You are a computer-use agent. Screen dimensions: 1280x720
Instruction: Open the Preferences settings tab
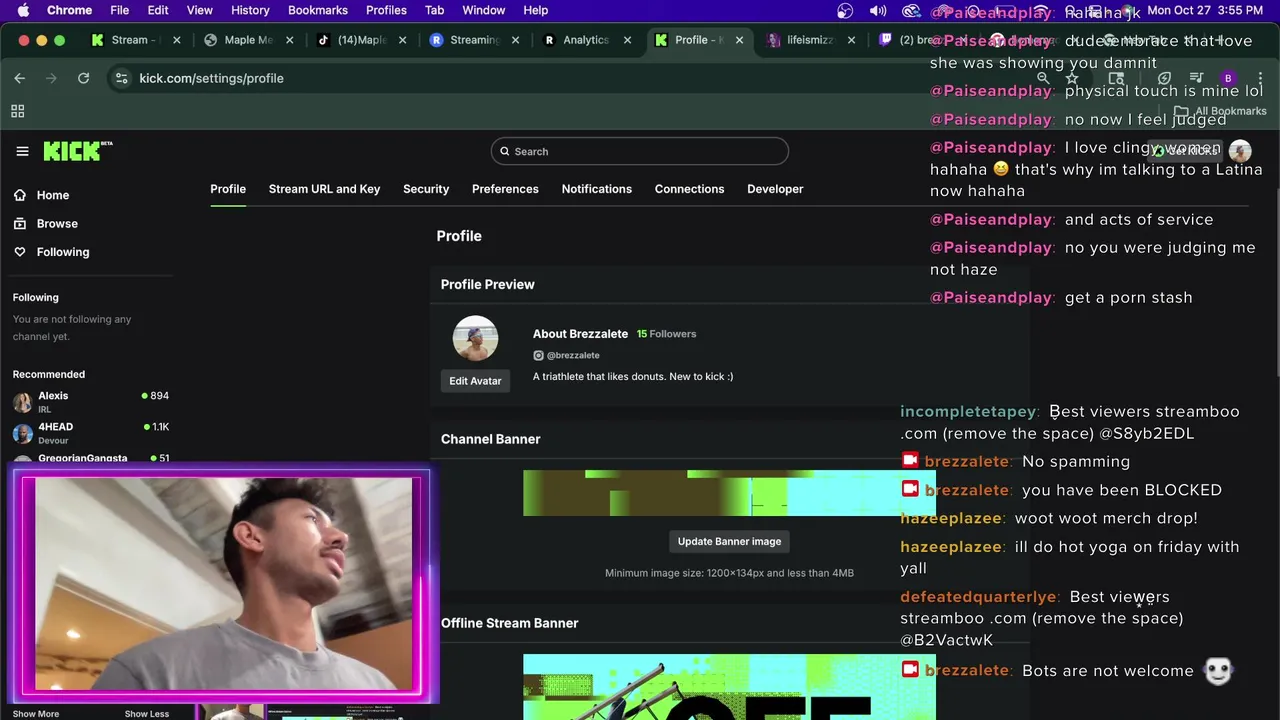(x=505, y=189)
